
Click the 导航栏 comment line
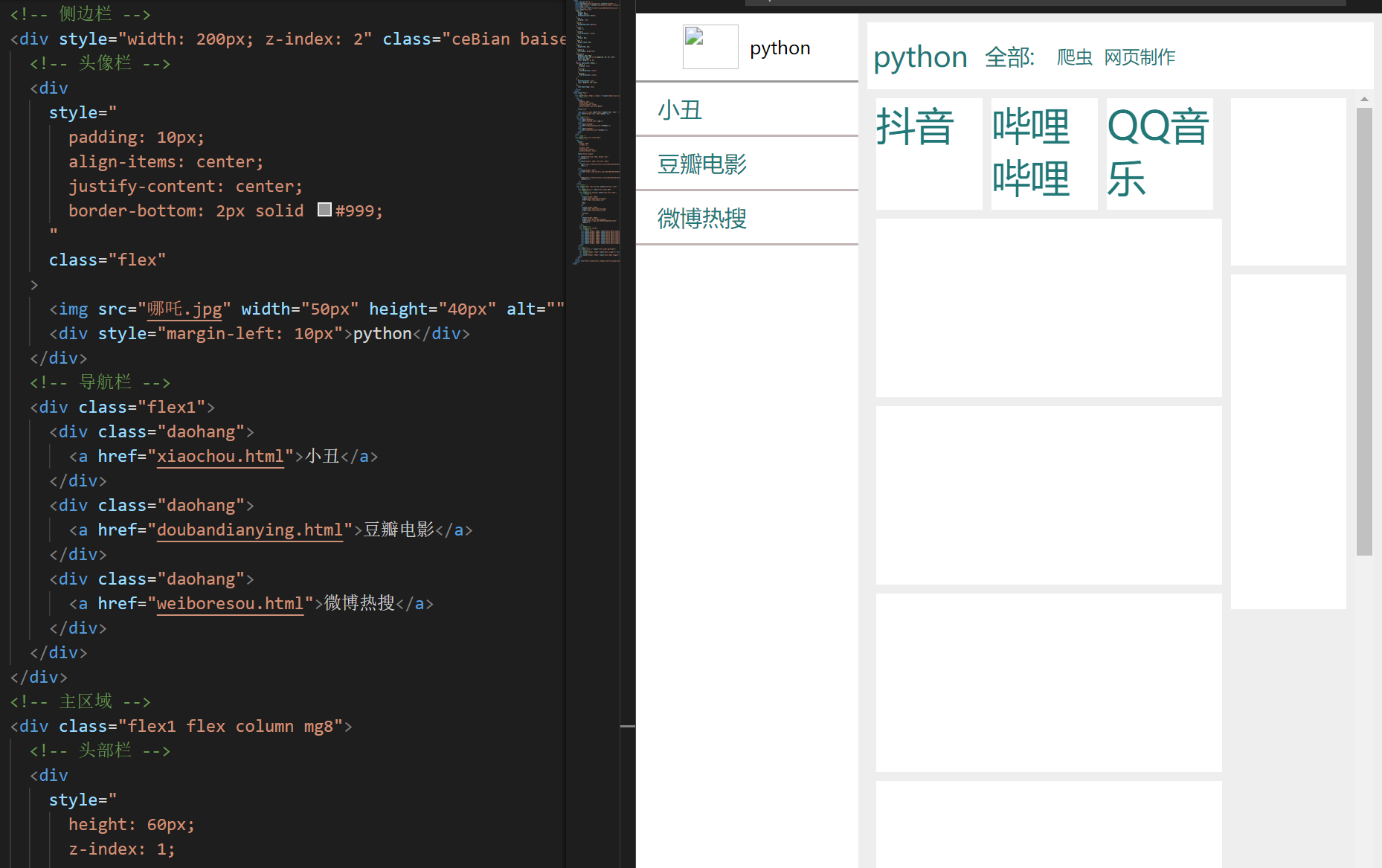coord(100,382)
